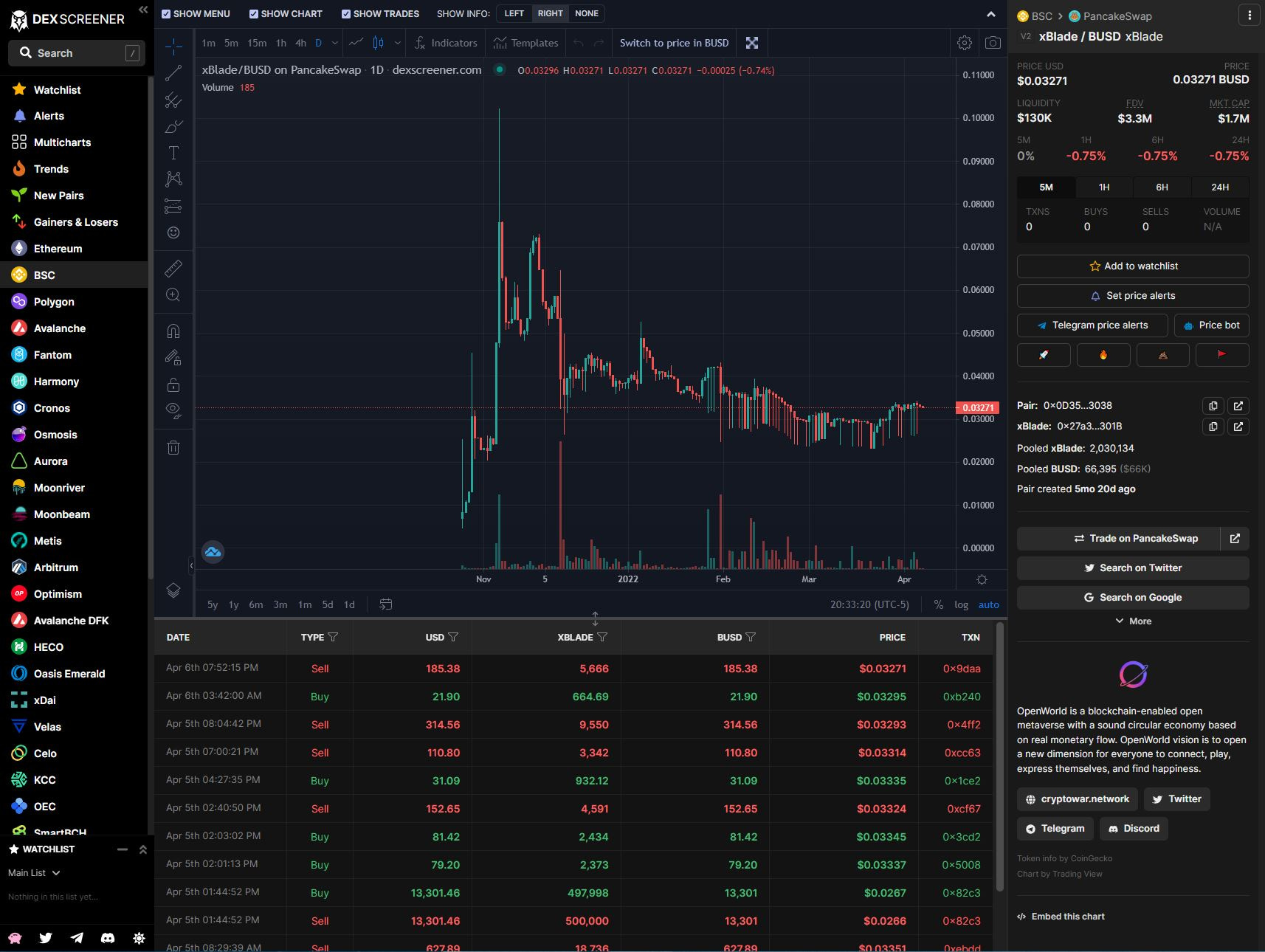This screenshot has width=1265, height=952.
Task: Expand the Main List watchlist dropdown
Action: click(34, 872)
